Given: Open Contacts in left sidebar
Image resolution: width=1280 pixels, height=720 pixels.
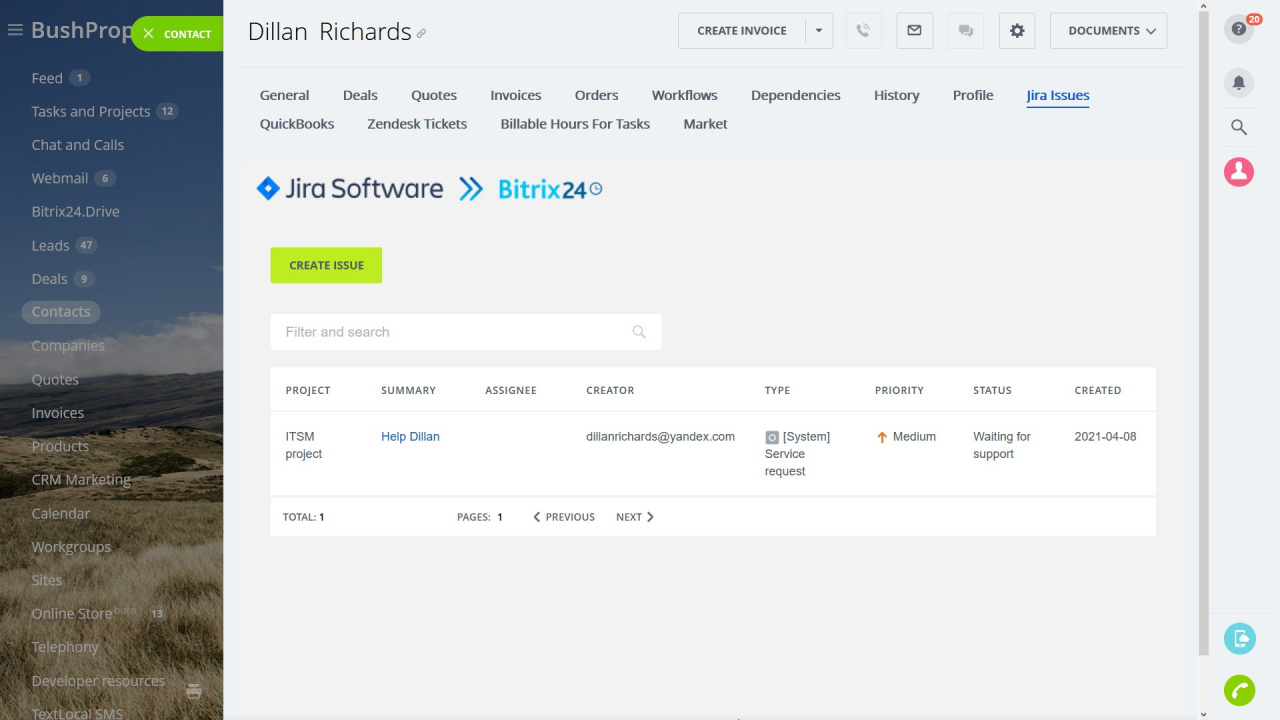Looking at the screenshot, I should click(x=61, y=312).
